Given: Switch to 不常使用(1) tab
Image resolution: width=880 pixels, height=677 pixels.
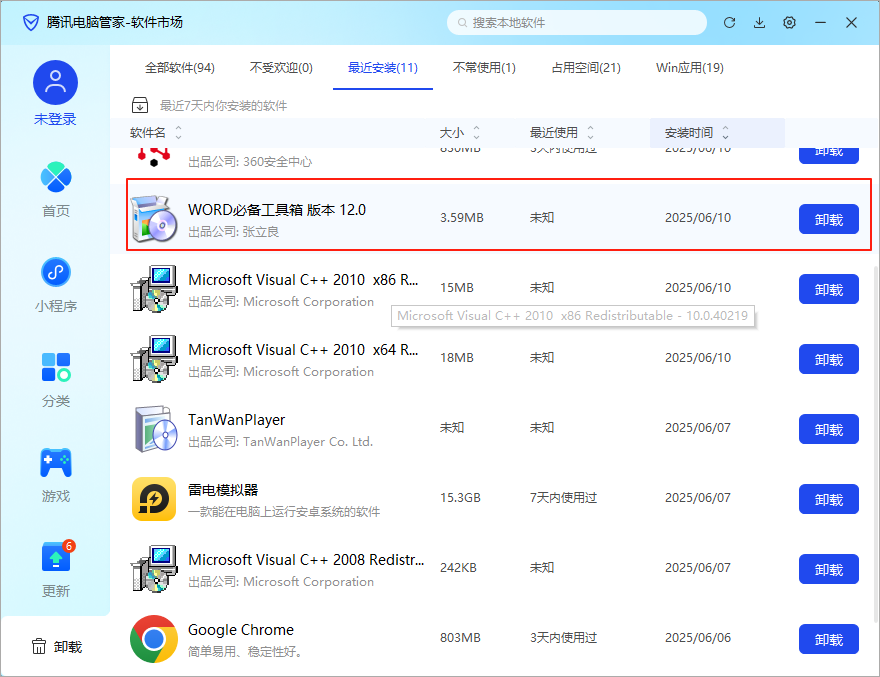Looking at the screenshot, I should [x=484, y=67].
